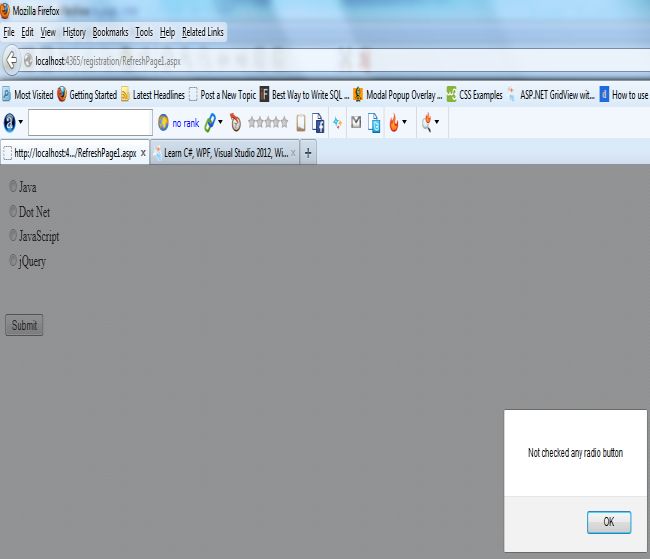Image resolution: width=650 pixels, height=559 pixels.
Task: Open the History menu
Action: pyautogui.click(x=74, y=32)
